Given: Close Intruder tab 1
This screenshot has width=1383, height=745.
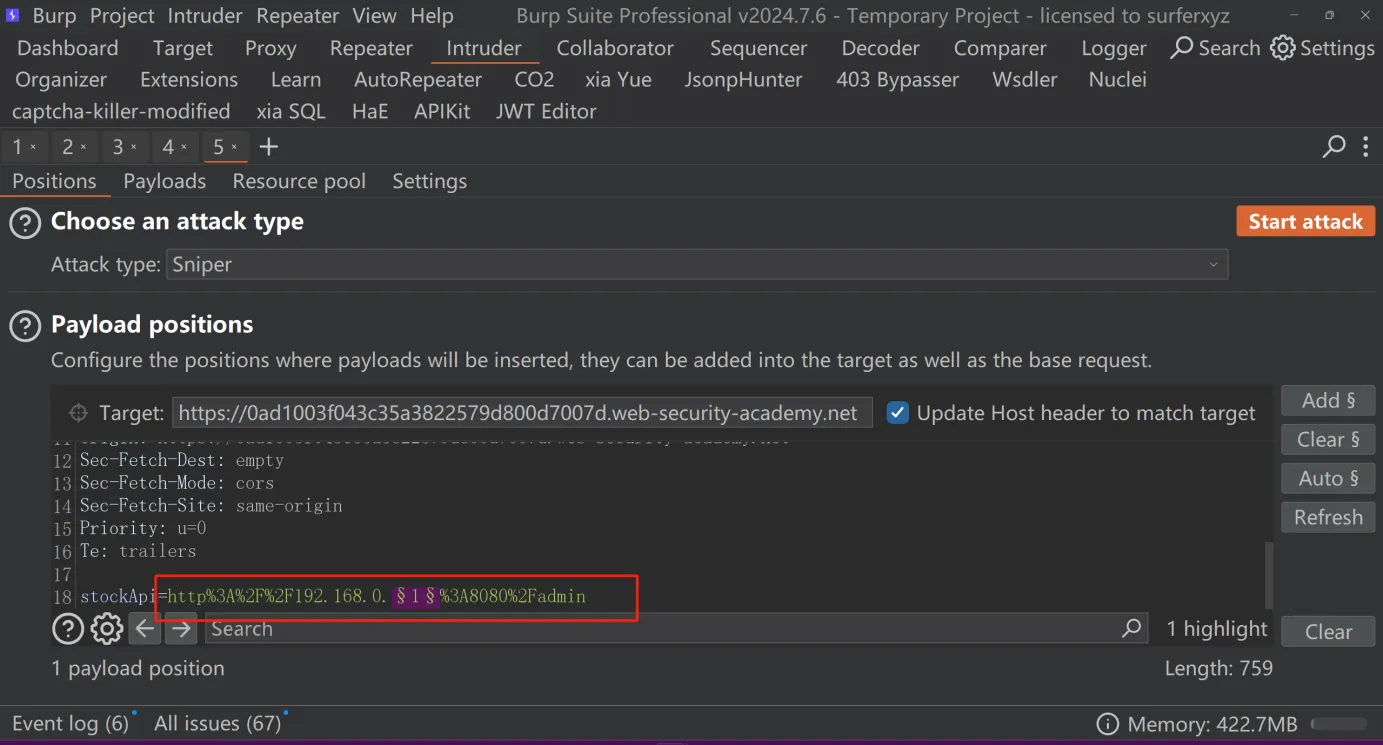Looking at the screenshot, I should (33, 147).
